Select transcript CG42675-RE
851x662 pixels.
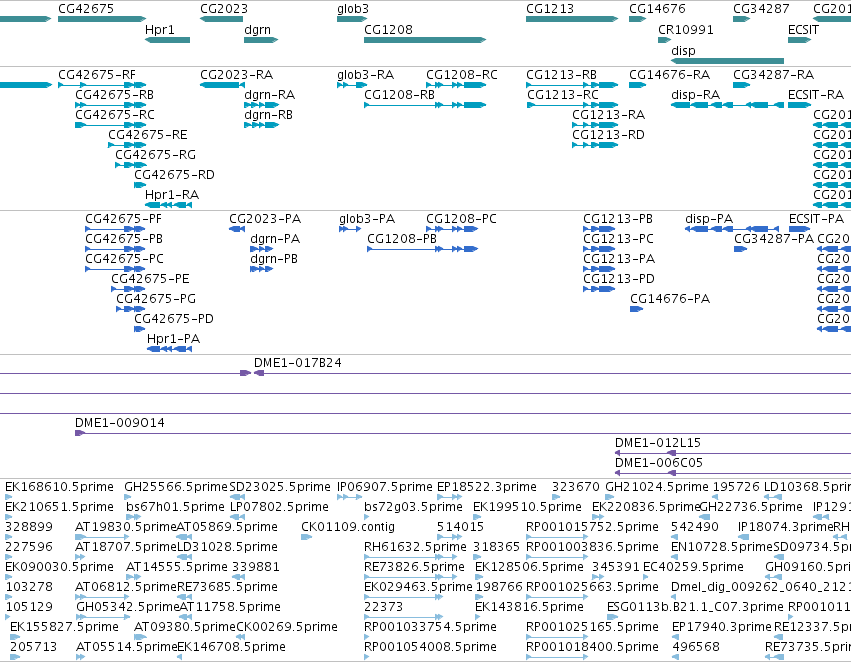tap(148, 135)
